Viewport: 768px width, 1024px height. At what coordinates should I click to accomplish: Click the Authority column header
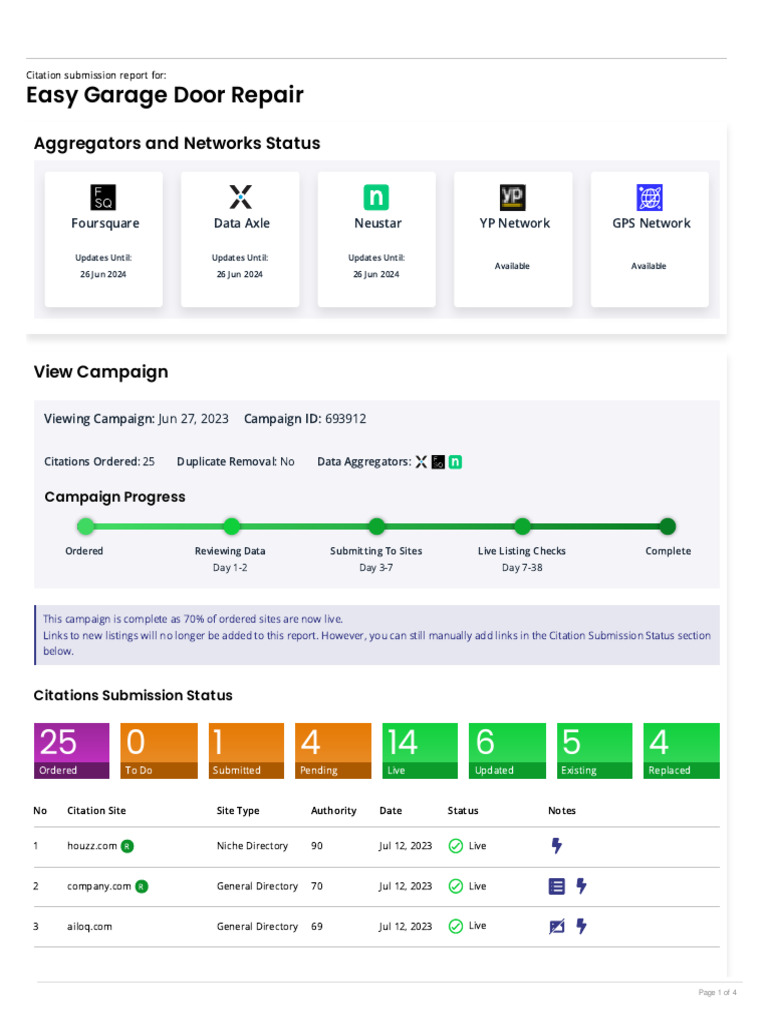tap(334, 810)
